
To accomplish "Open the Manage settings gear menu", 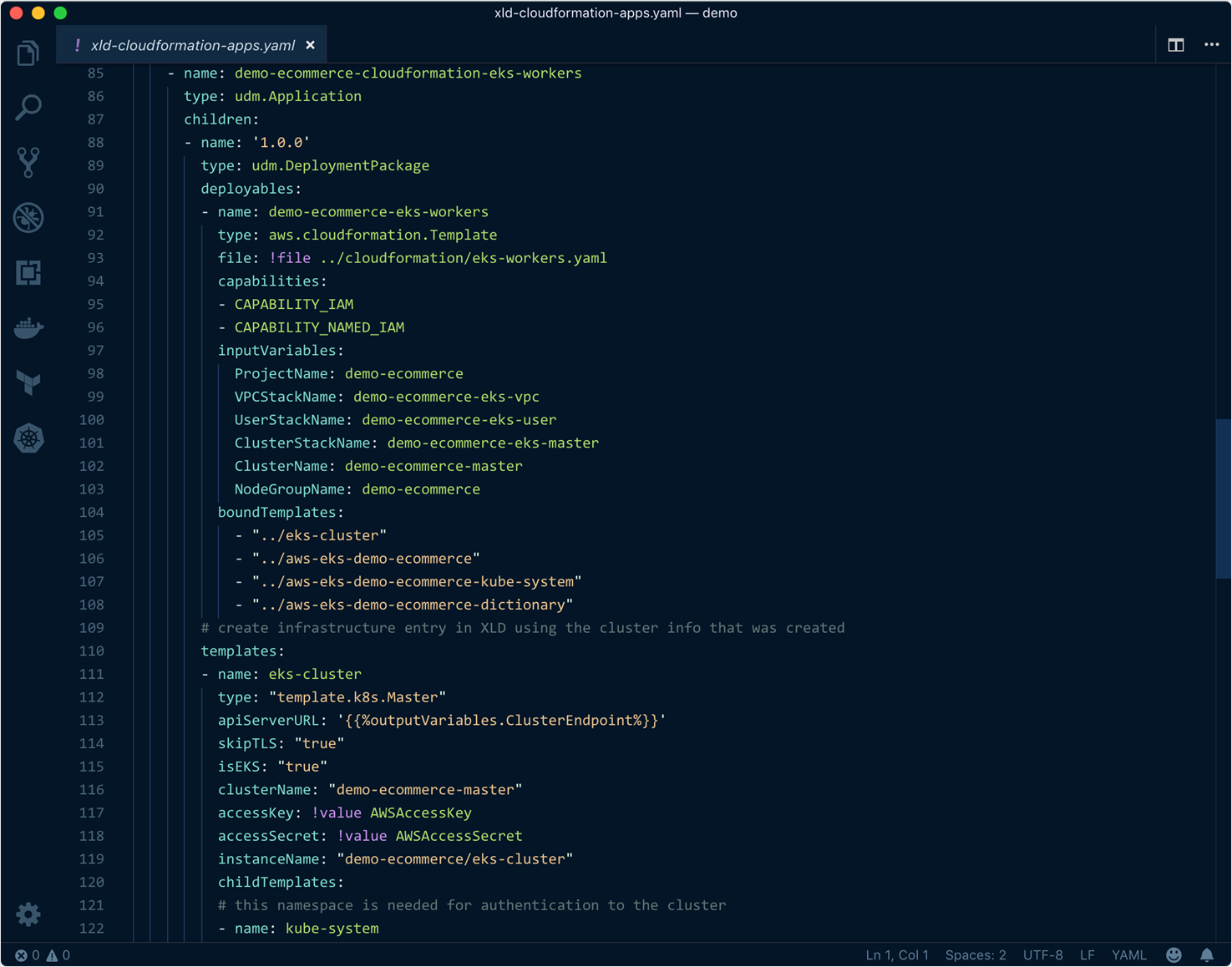I will [x=28, y=914].
